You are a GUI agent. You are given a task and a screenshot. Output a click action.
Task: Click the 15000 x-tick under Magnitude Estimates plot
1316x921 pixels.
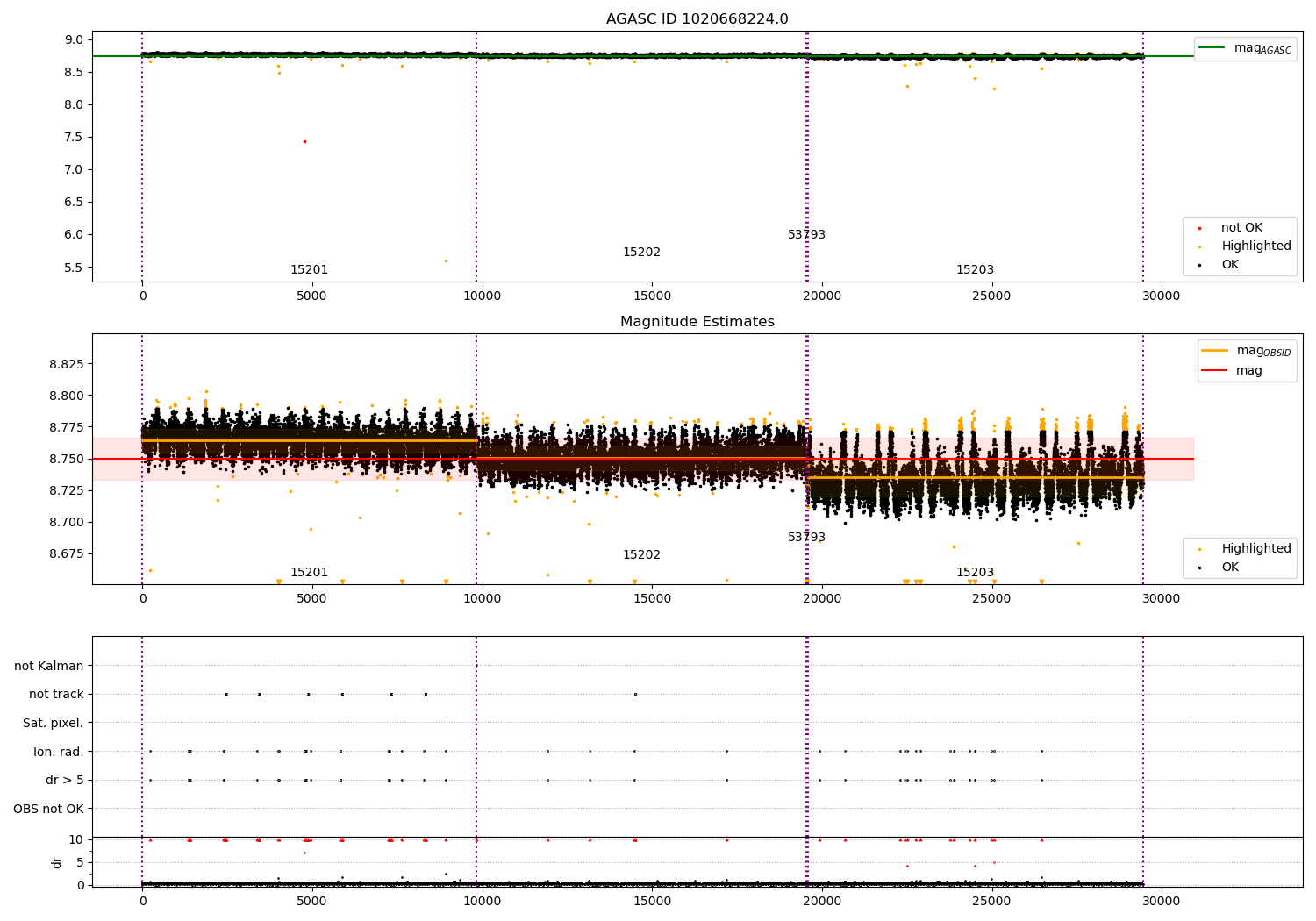(x=652, y=599)
